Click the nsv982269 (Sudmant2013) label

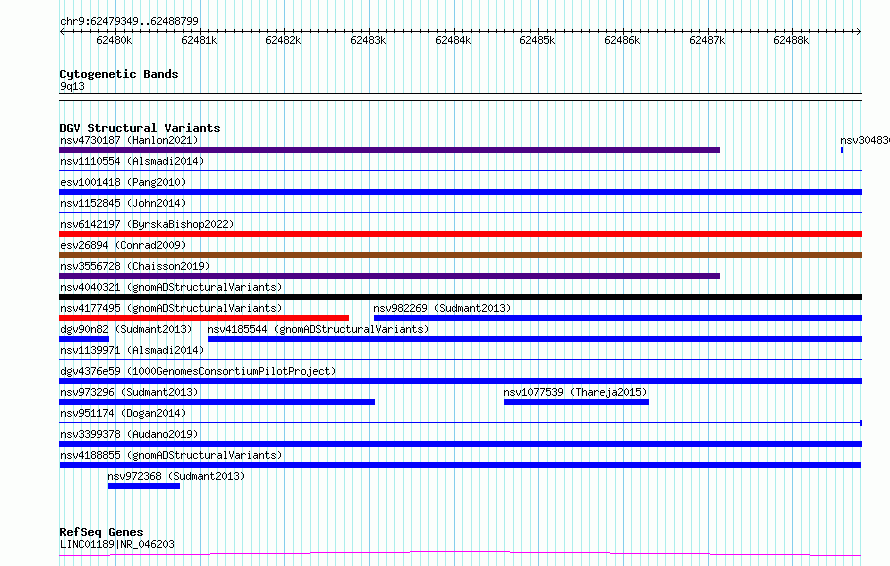(x=442, y=308)
